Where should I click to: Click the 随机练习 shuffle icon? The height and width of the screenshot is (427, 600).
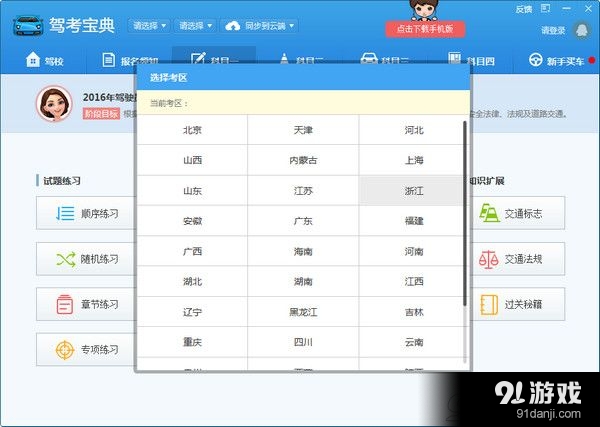click(66, 259)
